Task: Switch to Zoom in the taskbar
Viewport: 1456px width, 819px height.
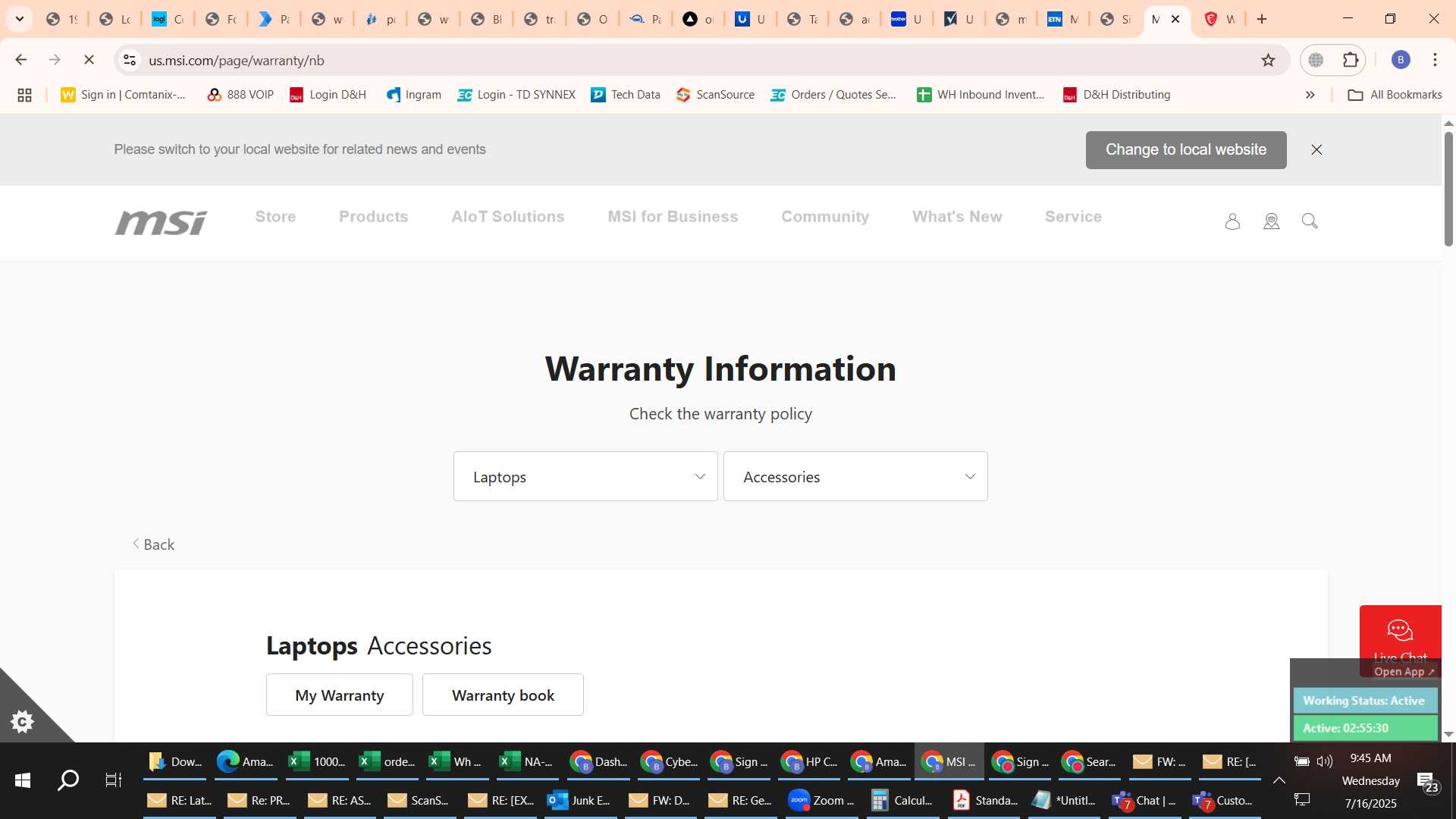Action: 821,801
